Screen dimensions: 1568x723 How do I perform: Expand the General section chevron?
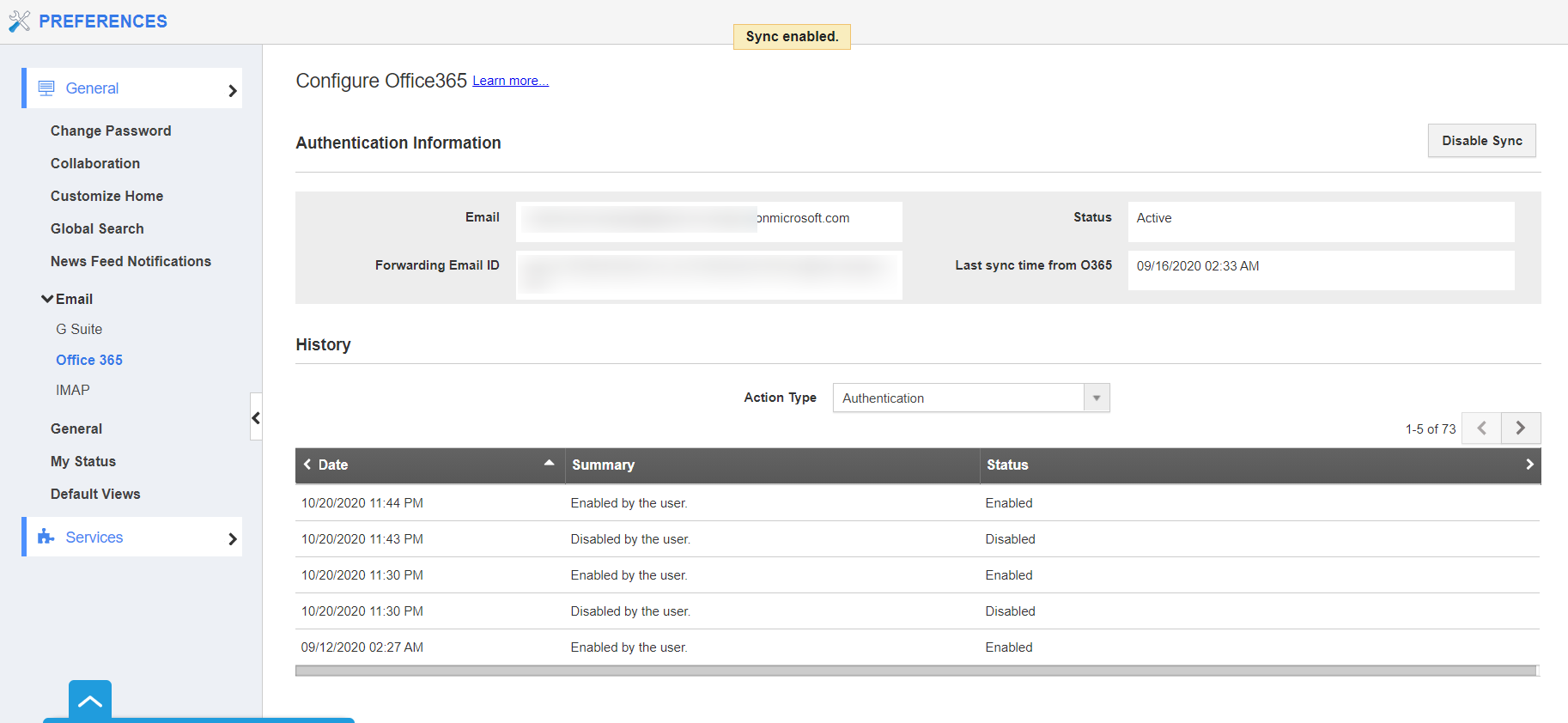click(x=232, y=90)
